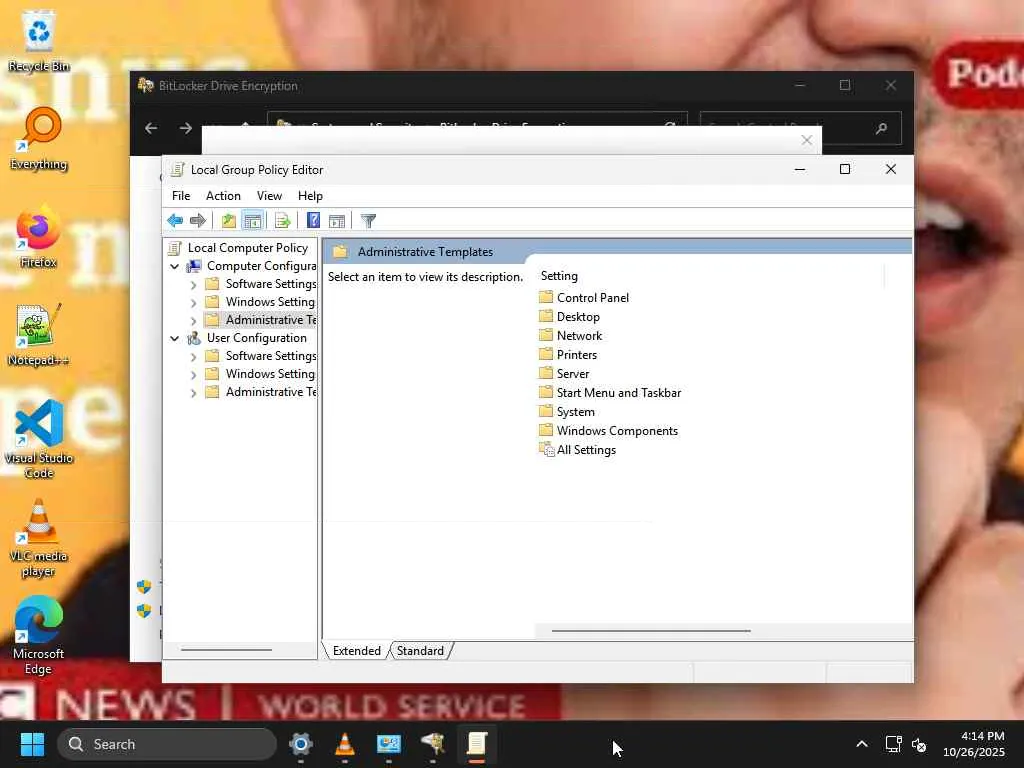The height and width of the screenshot is (768, 1024).
Task: Select the User Configuration tree item
Action: [x=257, y=338]
